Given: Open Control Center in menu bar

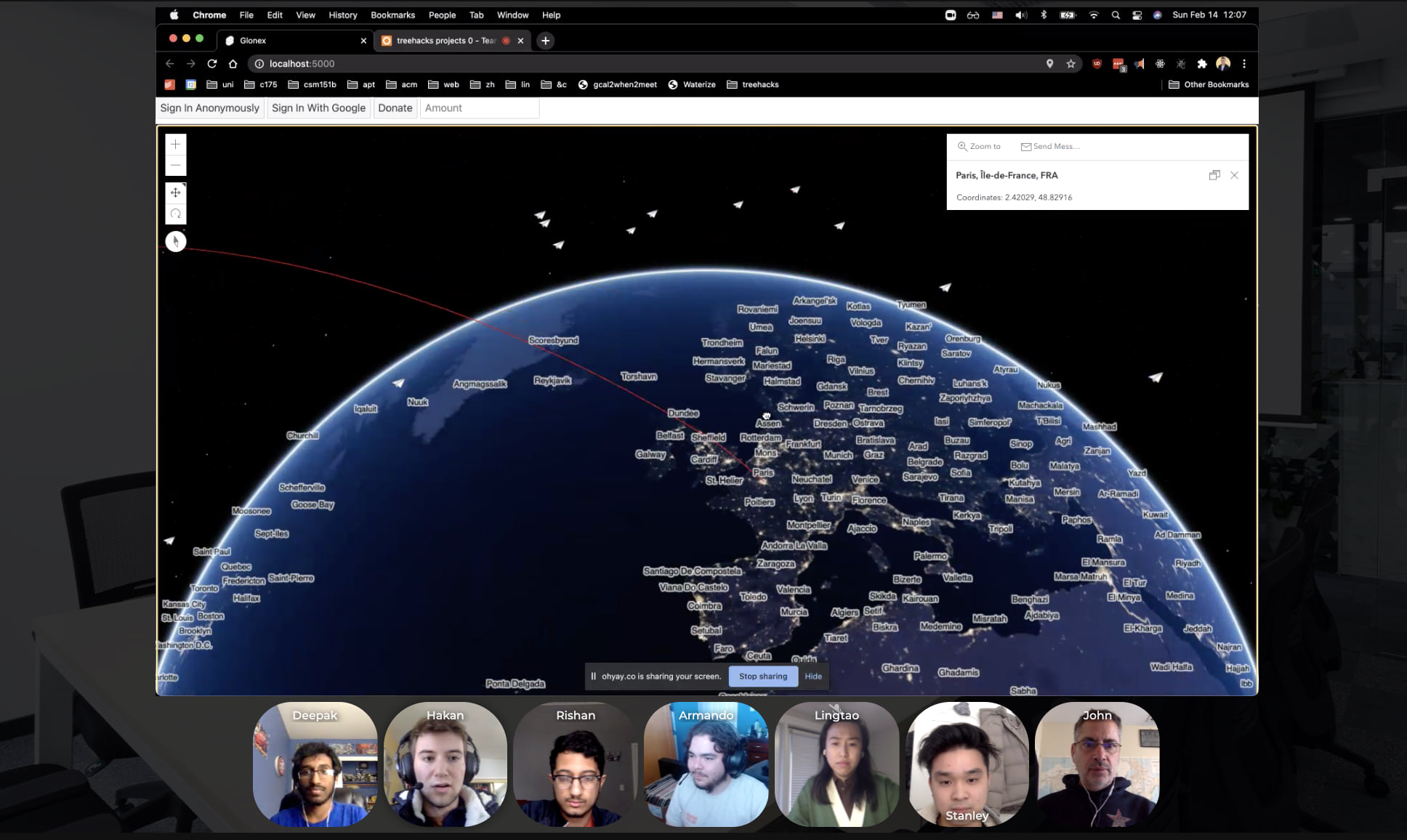Looking at the screenshot, I should pyautogui.click(x=1137, y=15).
